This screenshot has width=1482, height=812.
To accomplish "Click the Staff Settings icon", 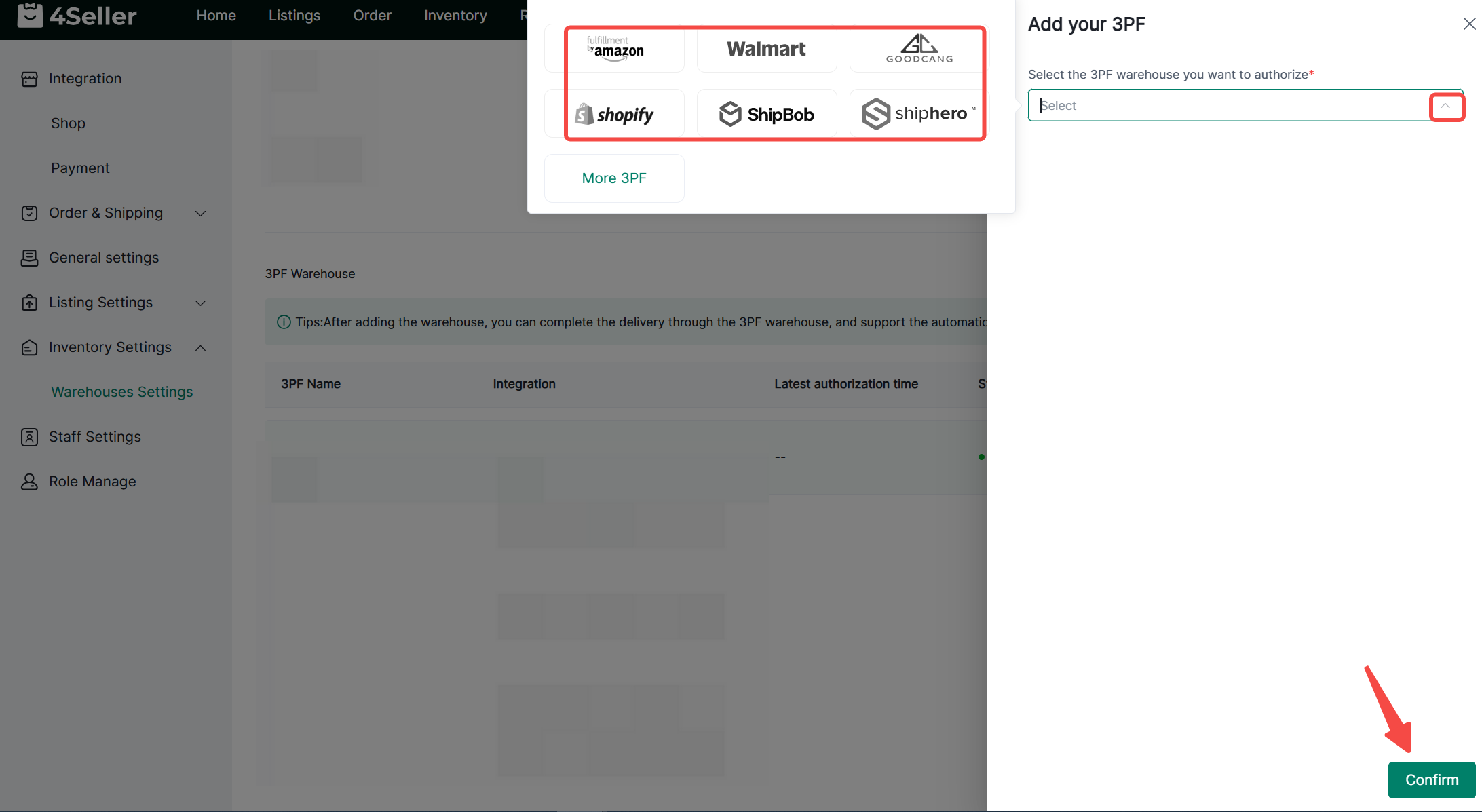I will [29, 437].
